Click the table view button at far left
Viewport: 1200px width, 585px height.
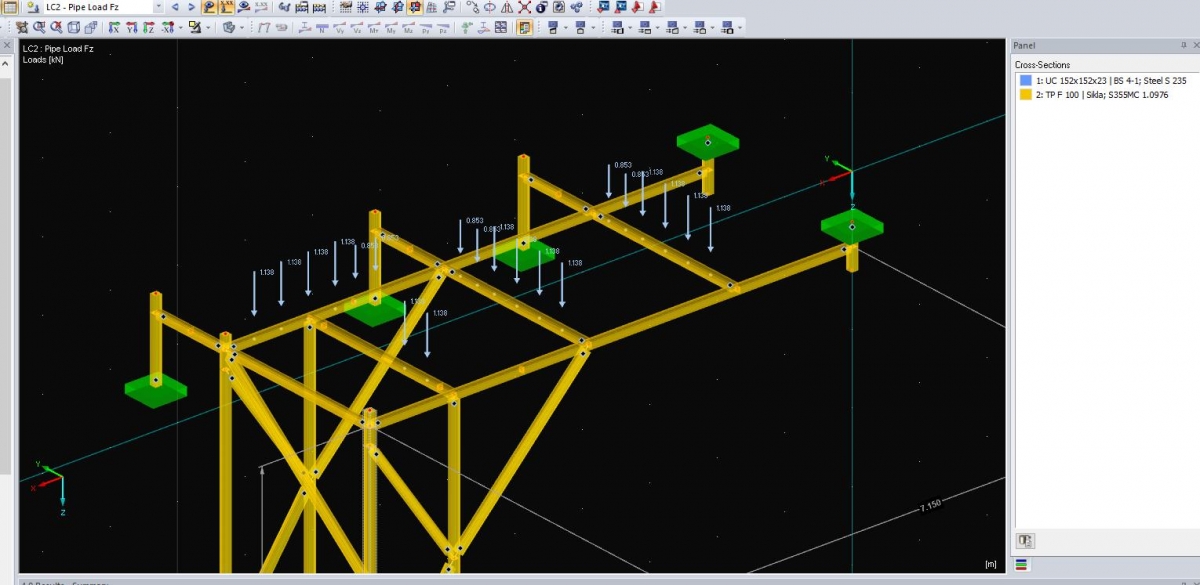[x=9, y=7]
